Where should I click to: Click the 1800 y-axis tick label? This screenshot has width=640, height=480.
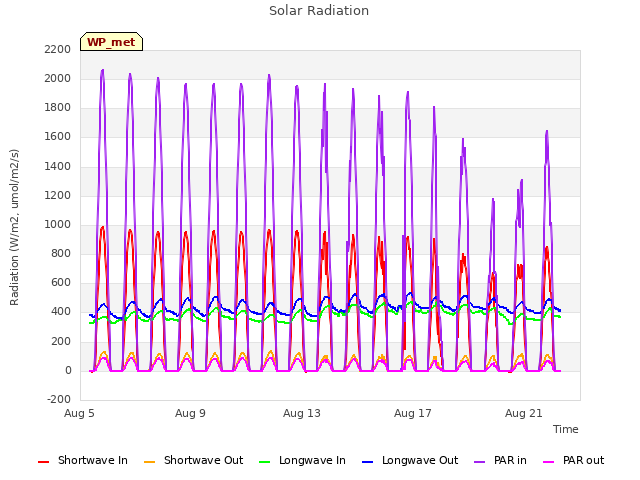pyautogui.click(x=58, y=108)
